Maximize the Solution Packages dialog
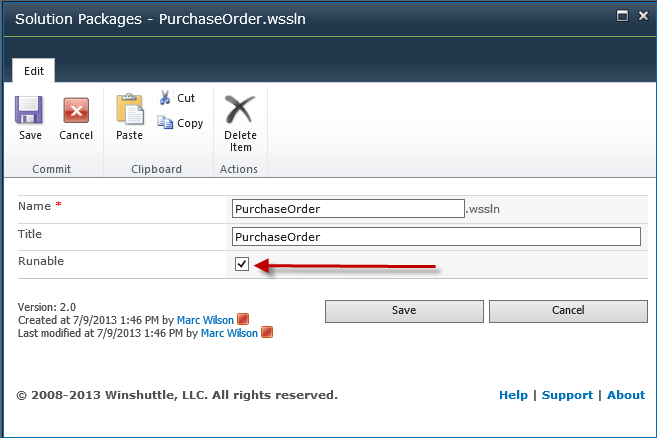This screenshot has width=657, height=438. [622, 16]
